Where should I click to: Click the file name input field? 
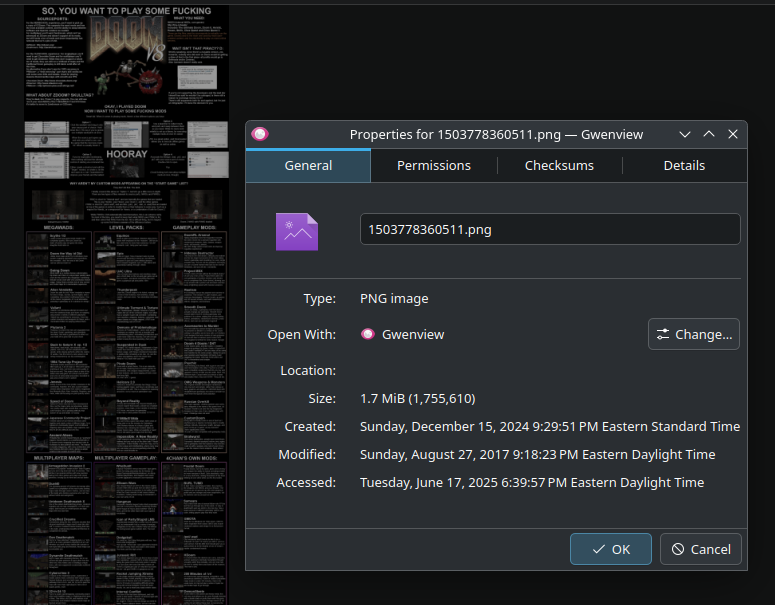click(x=550, y=229)
